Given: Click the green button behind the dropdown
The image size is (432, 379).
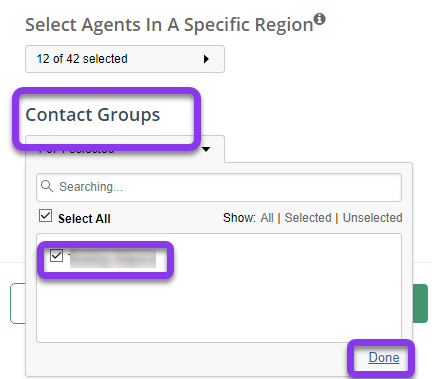Looking at the screenshot, I should point(420,303).
